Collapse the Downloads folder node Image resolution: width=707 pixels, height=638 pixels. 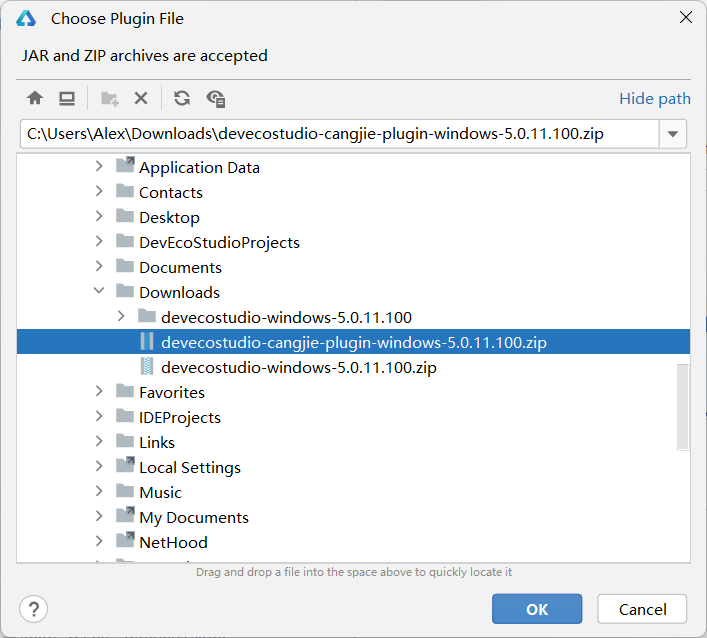[99, 292]
